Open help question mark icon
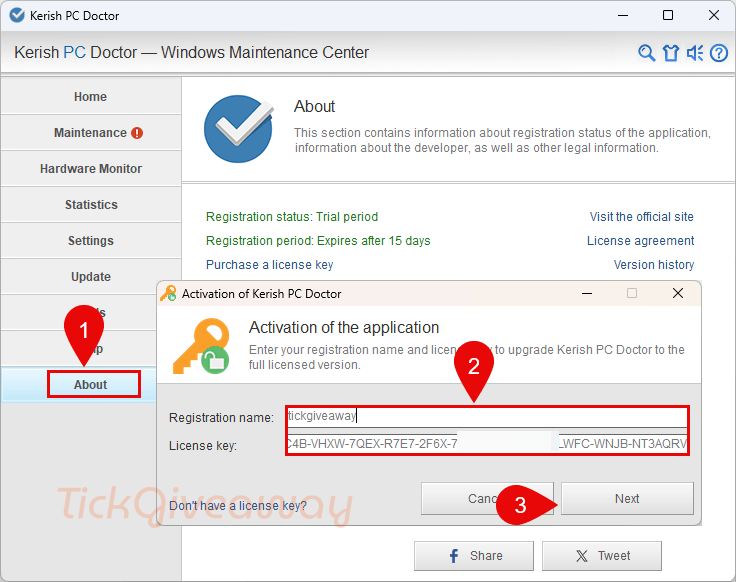The width and height of the screenshot is (736, 582). (x=719, y=53)
